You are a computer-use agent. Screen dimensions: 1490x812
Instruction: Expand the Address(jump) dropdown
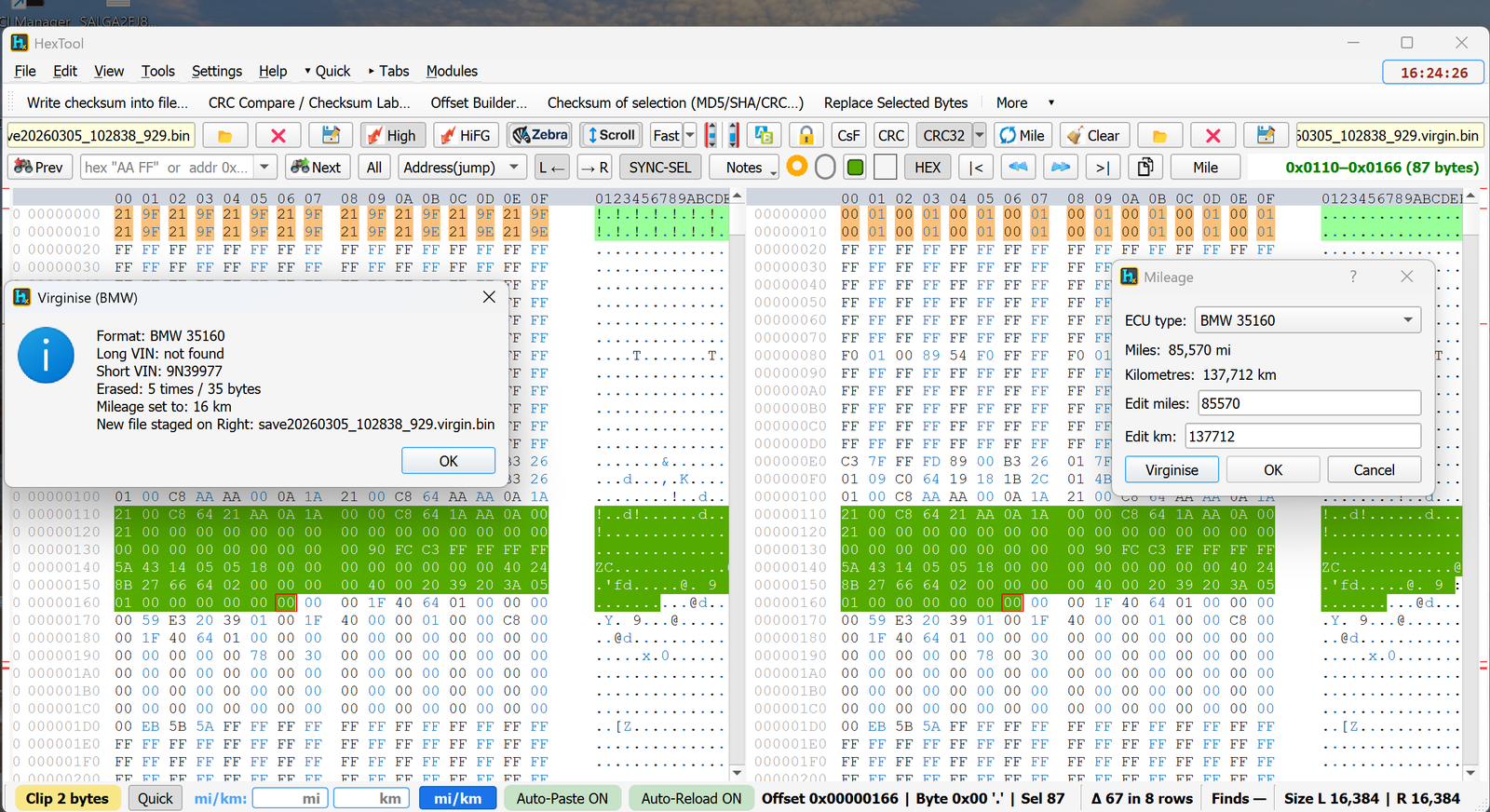[513, 168]
